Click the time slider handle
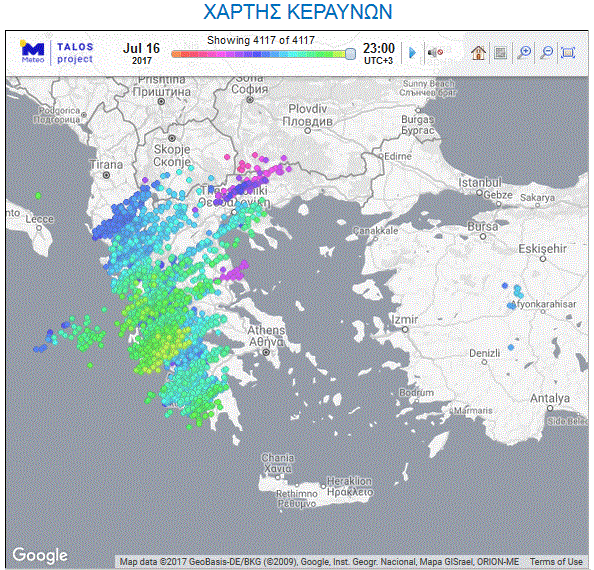This screenshot has width=594, height=570. click(x=350, y=54)
